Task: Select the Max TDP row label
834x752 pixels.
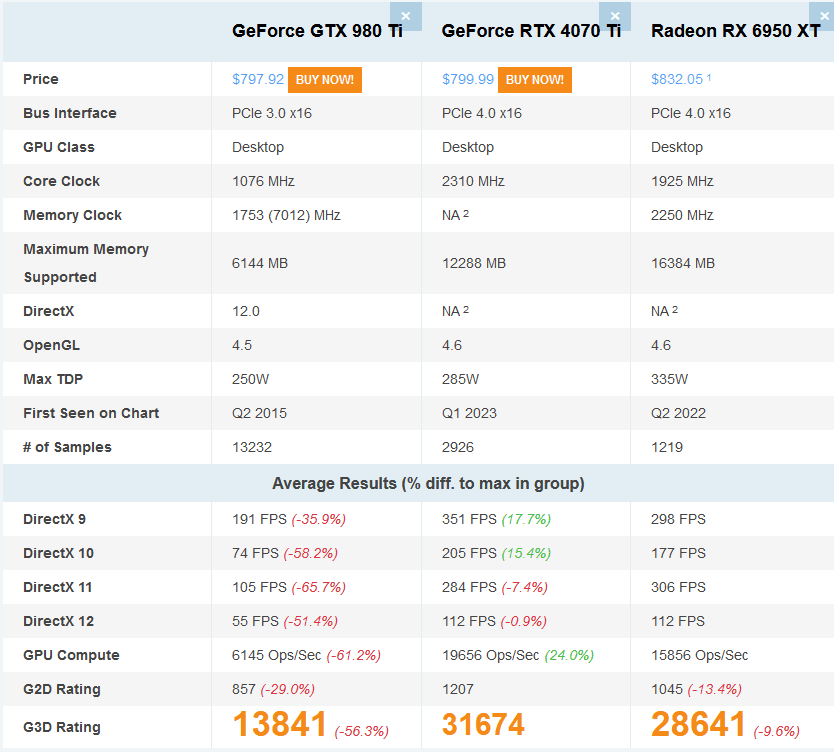Action: pos(53,379)
